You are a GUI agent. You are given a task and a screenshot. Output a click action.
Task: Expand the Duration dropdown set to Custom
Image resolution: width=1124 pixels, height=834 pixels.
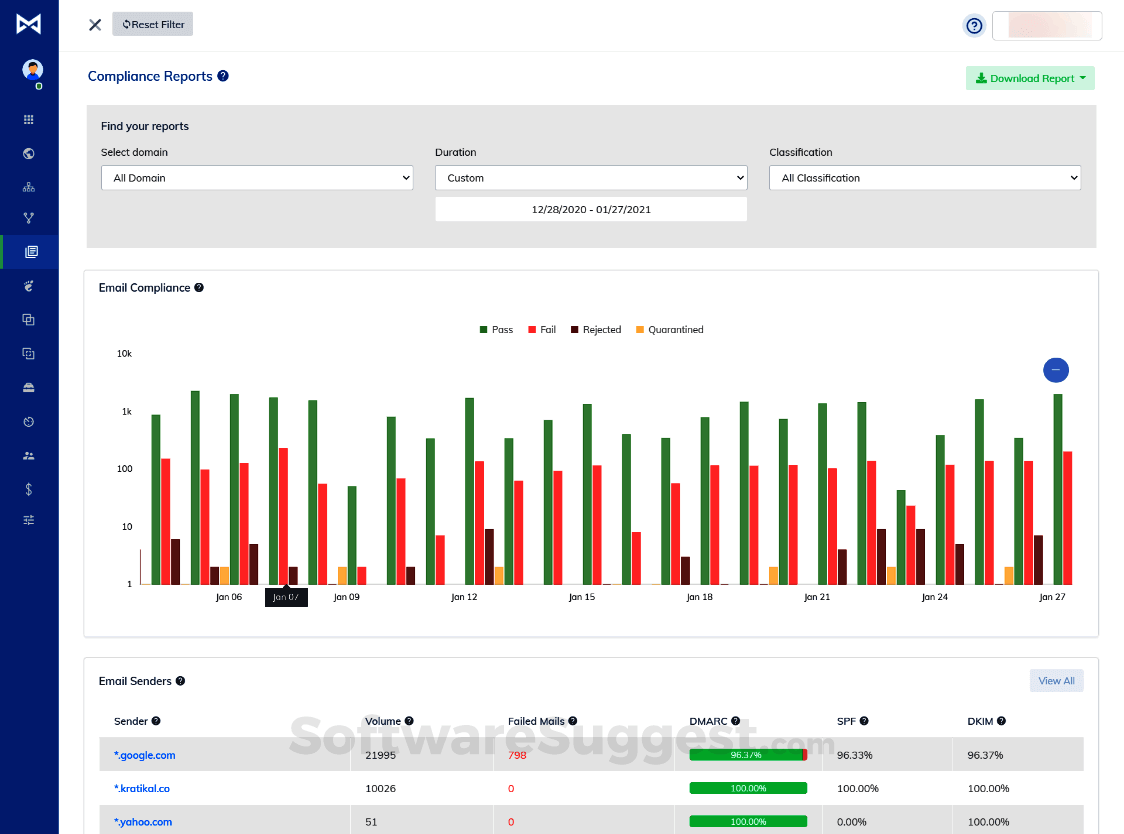pos(591,178)
